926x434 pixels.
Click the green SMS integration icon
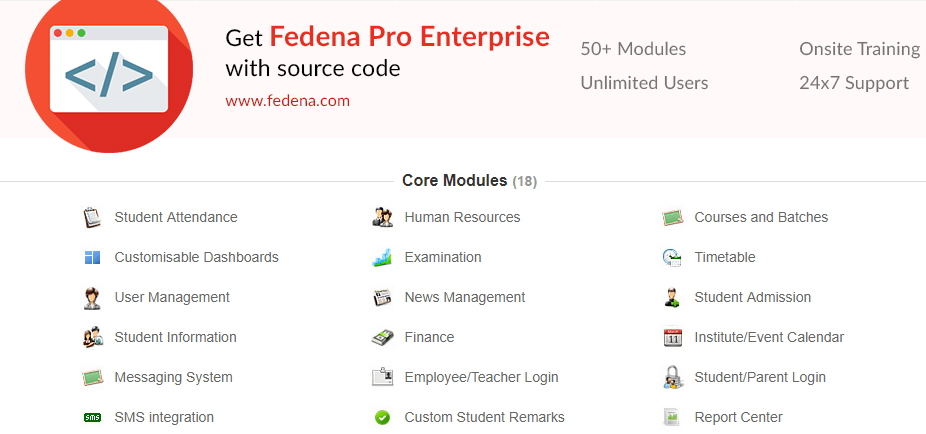coord(92,417)
